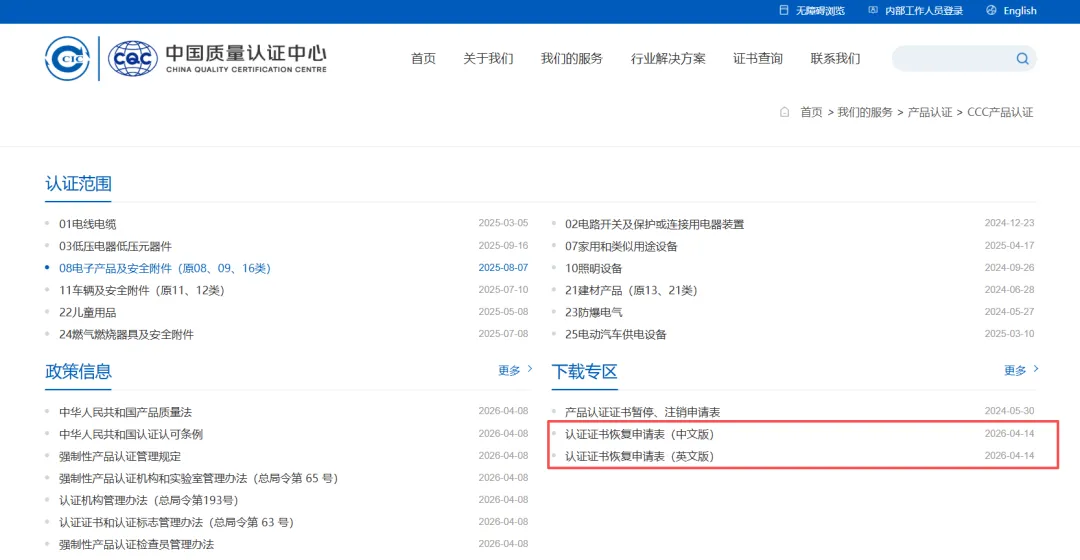Click into the search input field
Viewport: 1080px width, 560px height.
(954, 59)
